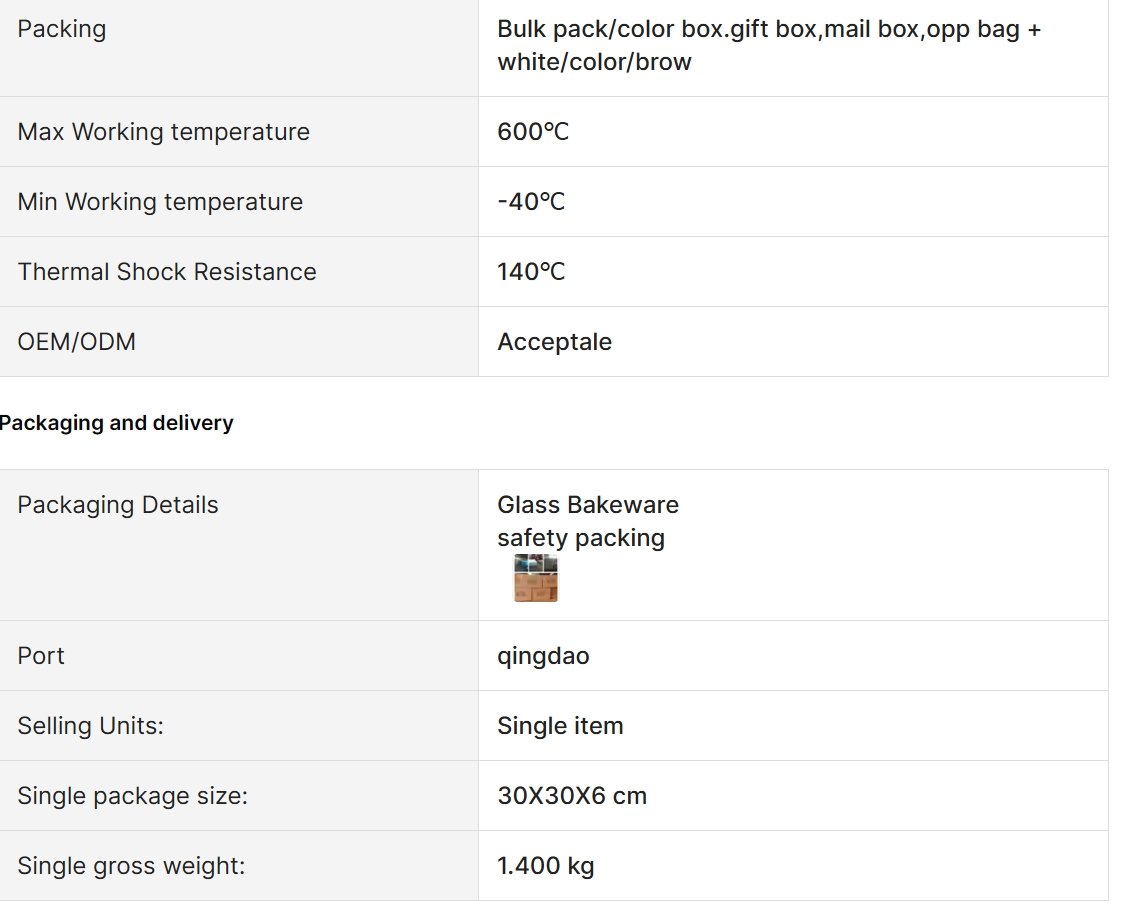Click the Single item value
This screenshot has height=910, width=1128.
tap(560, 726)
